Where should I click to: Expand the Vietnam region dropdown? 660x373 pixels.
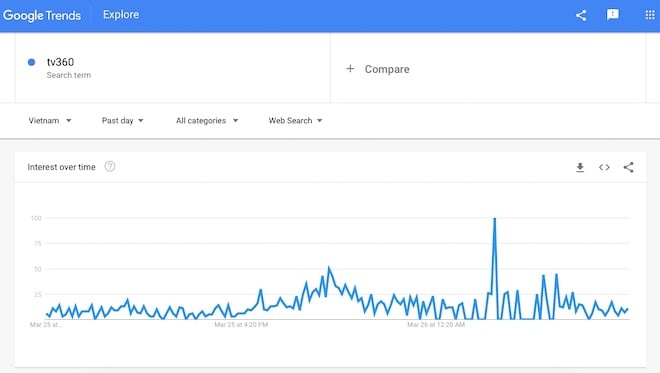(50, 120)
